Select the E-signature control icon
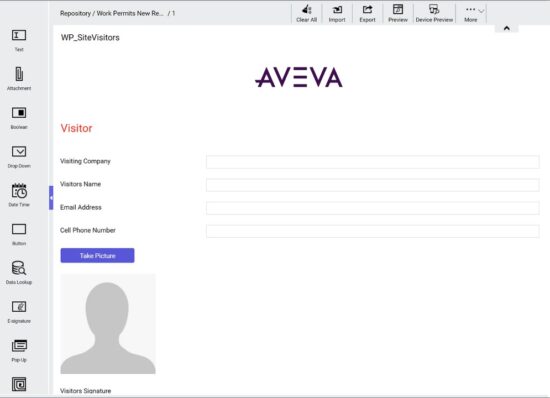Viewport: 550px width, 398px height. 19,307
